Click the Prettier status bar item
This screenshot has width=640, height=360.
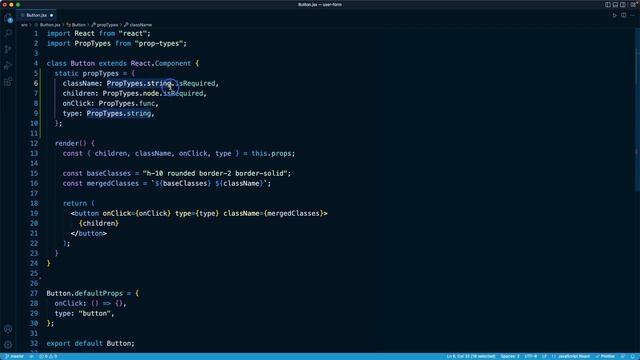[x=605, y=356]
